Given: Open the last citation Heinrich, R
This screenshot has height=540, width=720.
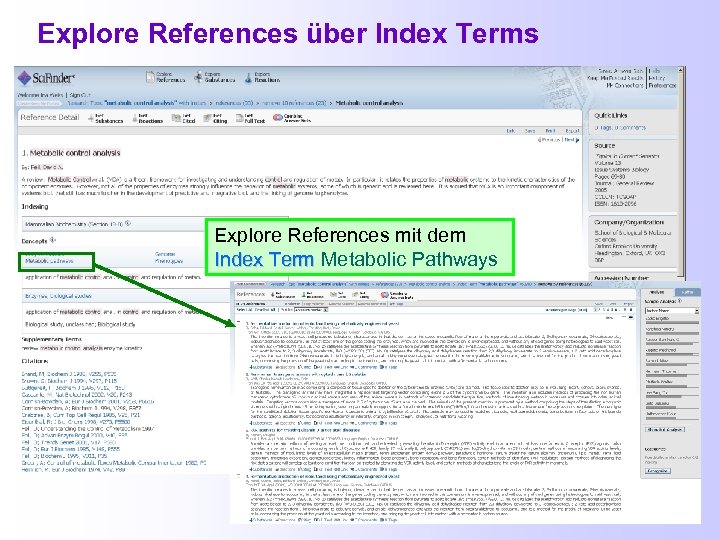Looking at the screenshot, I should [73, 470].
